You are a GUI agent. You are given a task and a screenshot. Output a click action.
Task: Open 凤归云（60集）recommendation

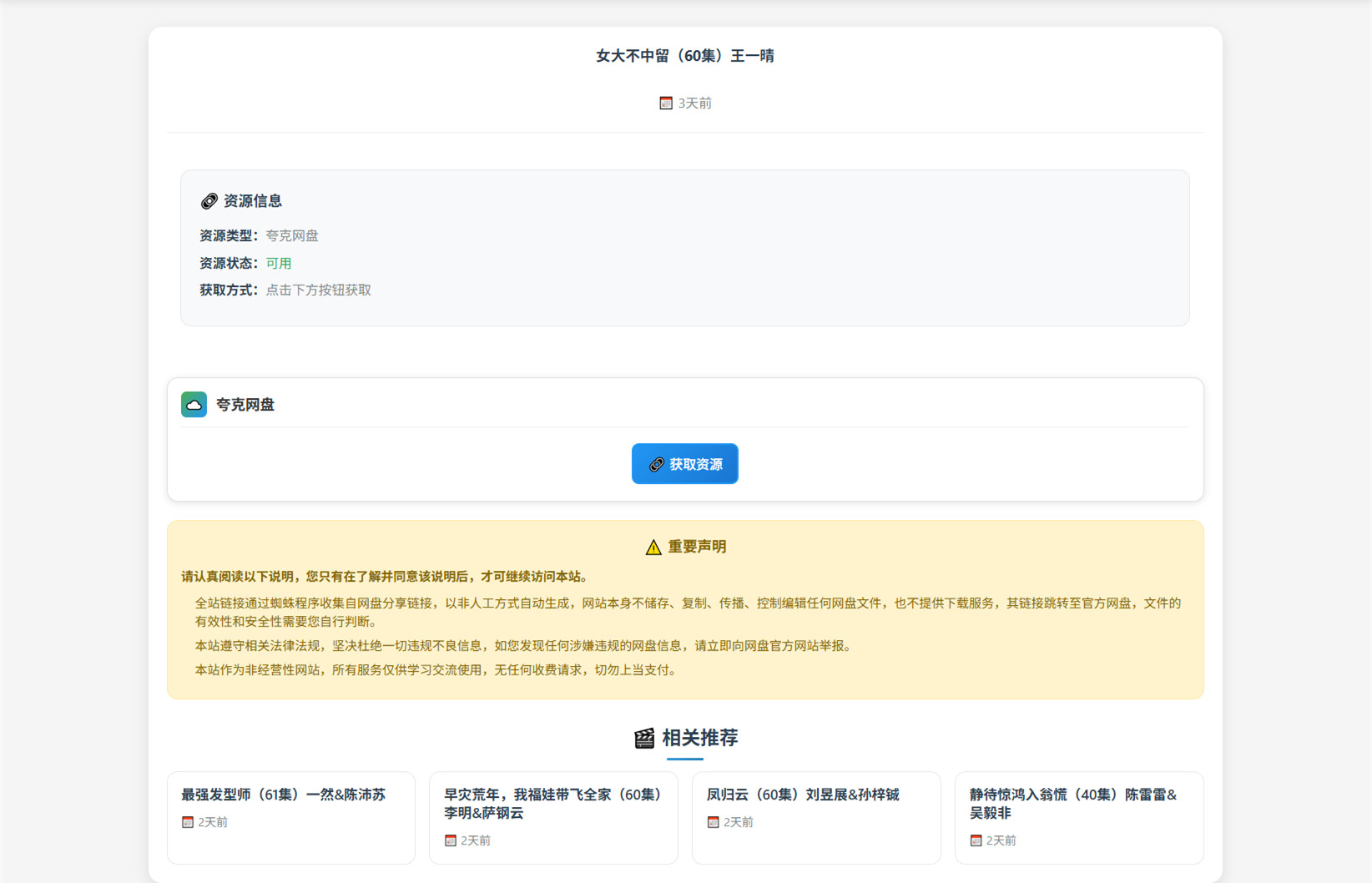pos(803,795)
